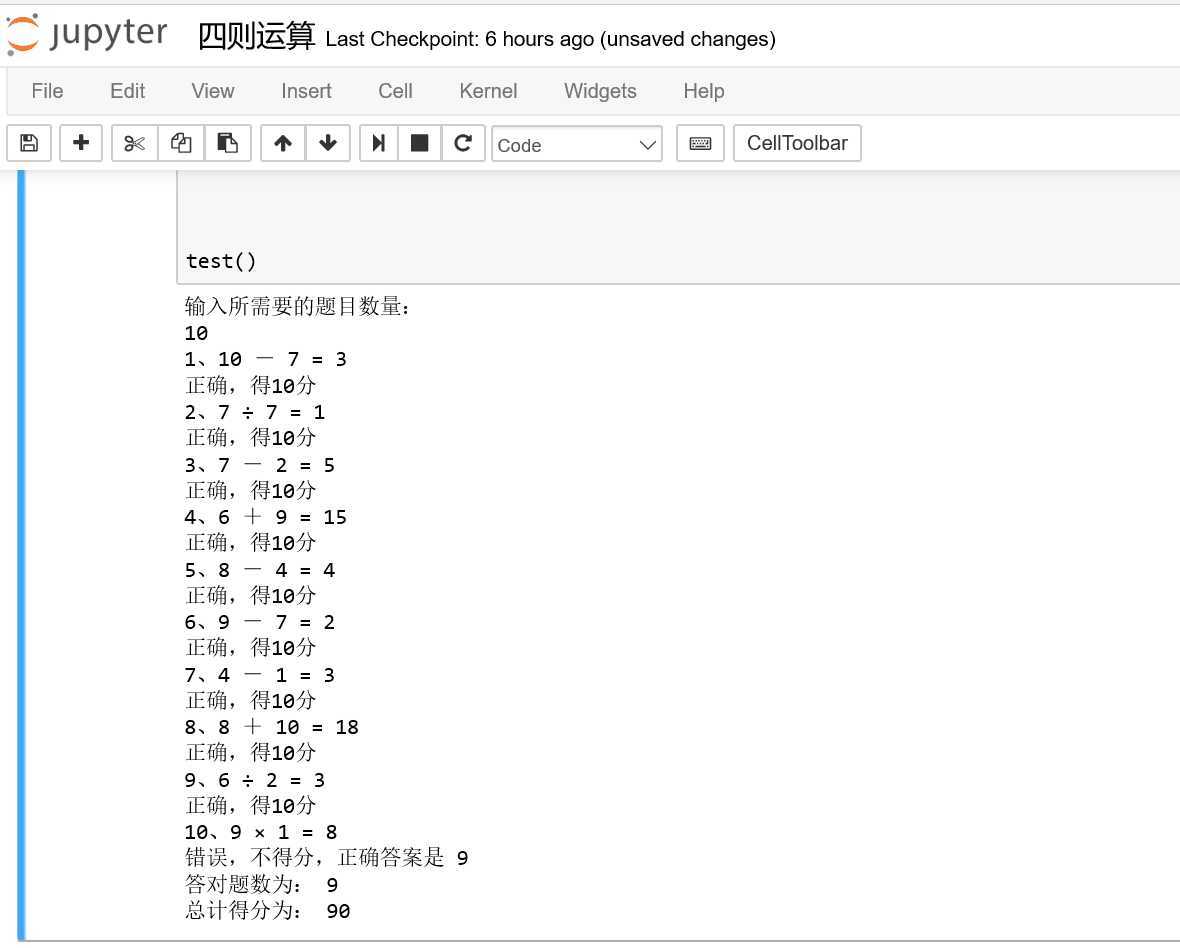Run cell and select below icon
1180x948 pixels.
click(x=379, y=143)
